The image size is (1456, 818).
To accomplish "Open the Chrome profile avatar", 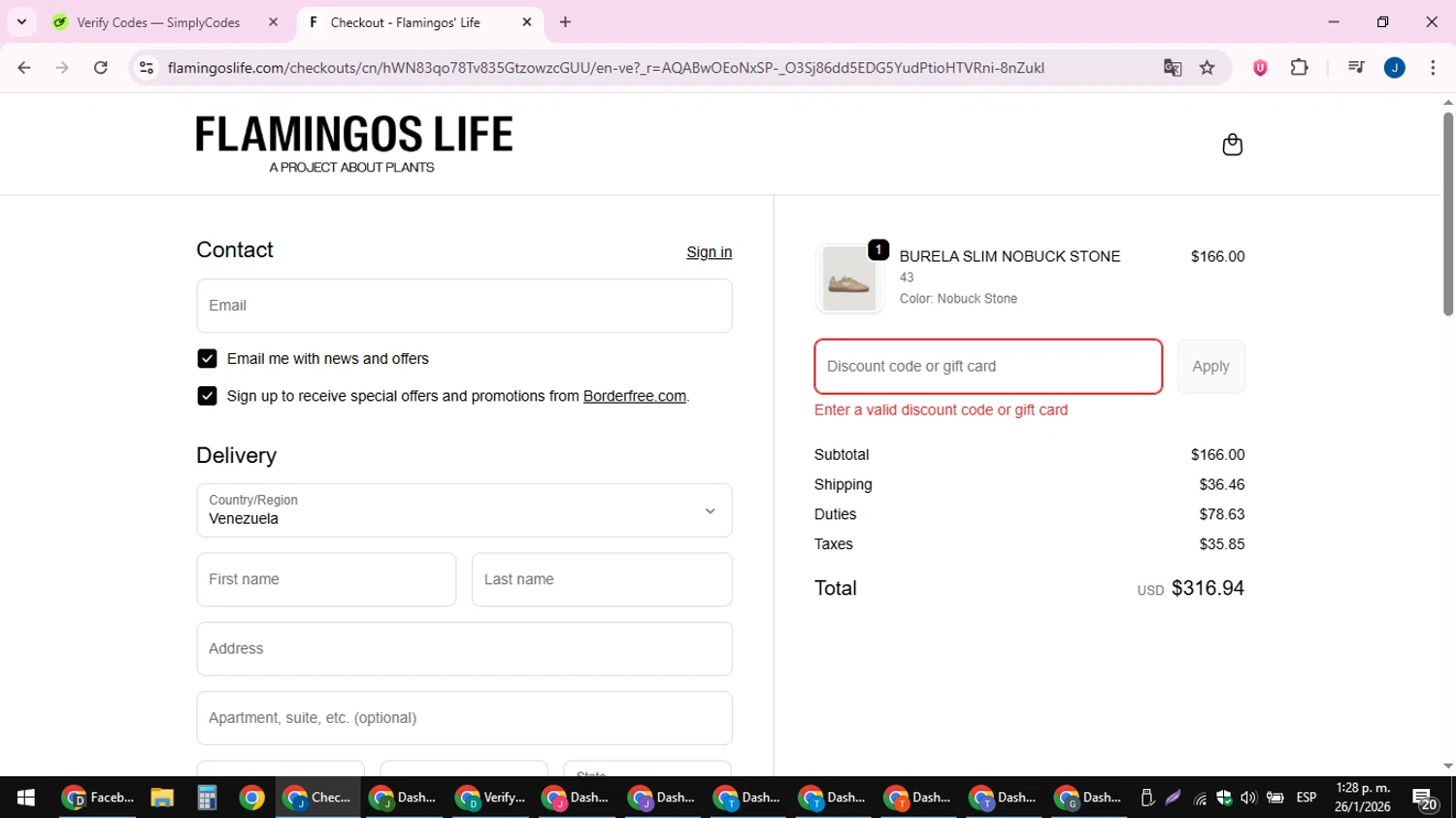I will (1395, 68).
